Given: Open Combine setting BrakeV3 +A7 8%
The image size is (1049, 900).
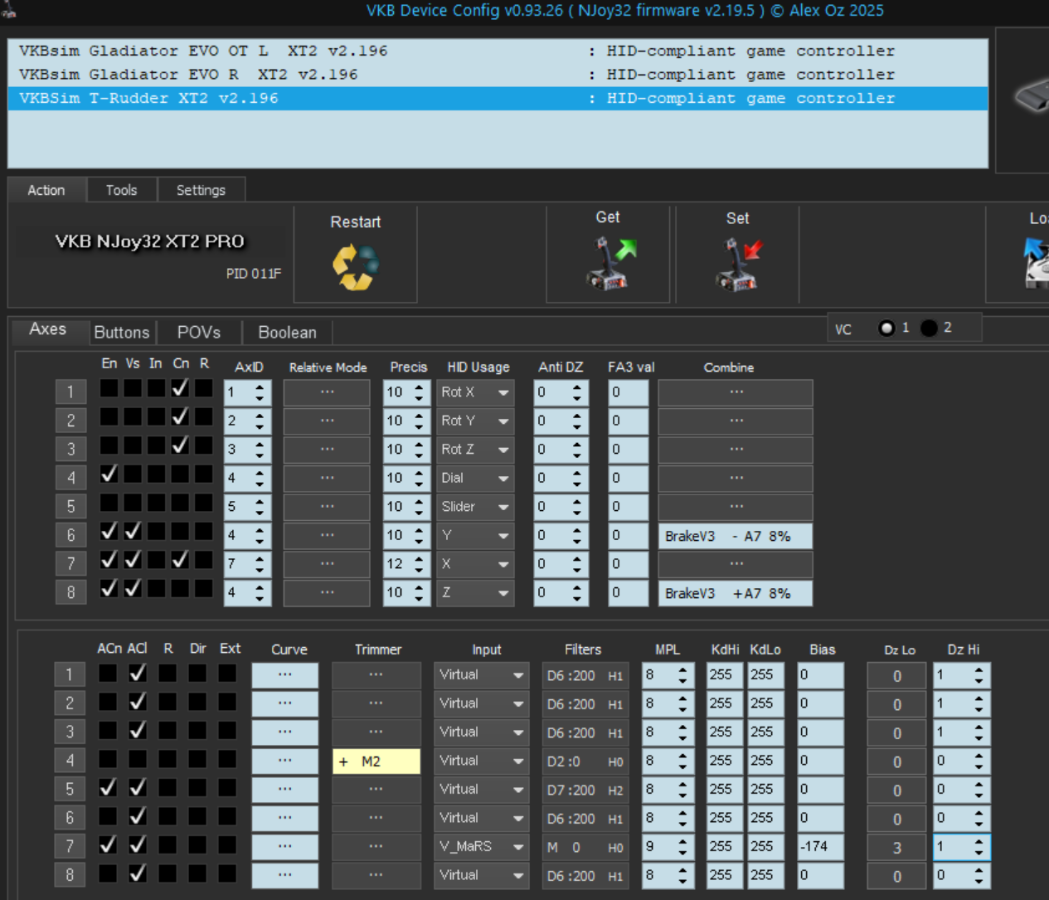Looking at the screenshot, I should pyautogui.click(x=735, y=594).
